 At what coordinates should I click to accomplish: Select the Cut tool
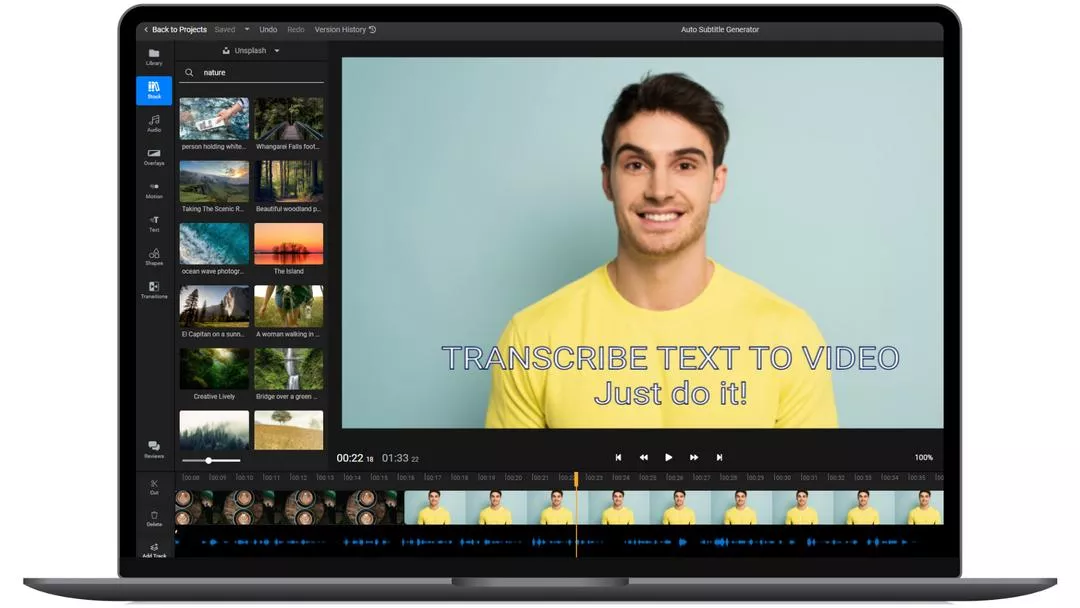click(x=153, y=487)
